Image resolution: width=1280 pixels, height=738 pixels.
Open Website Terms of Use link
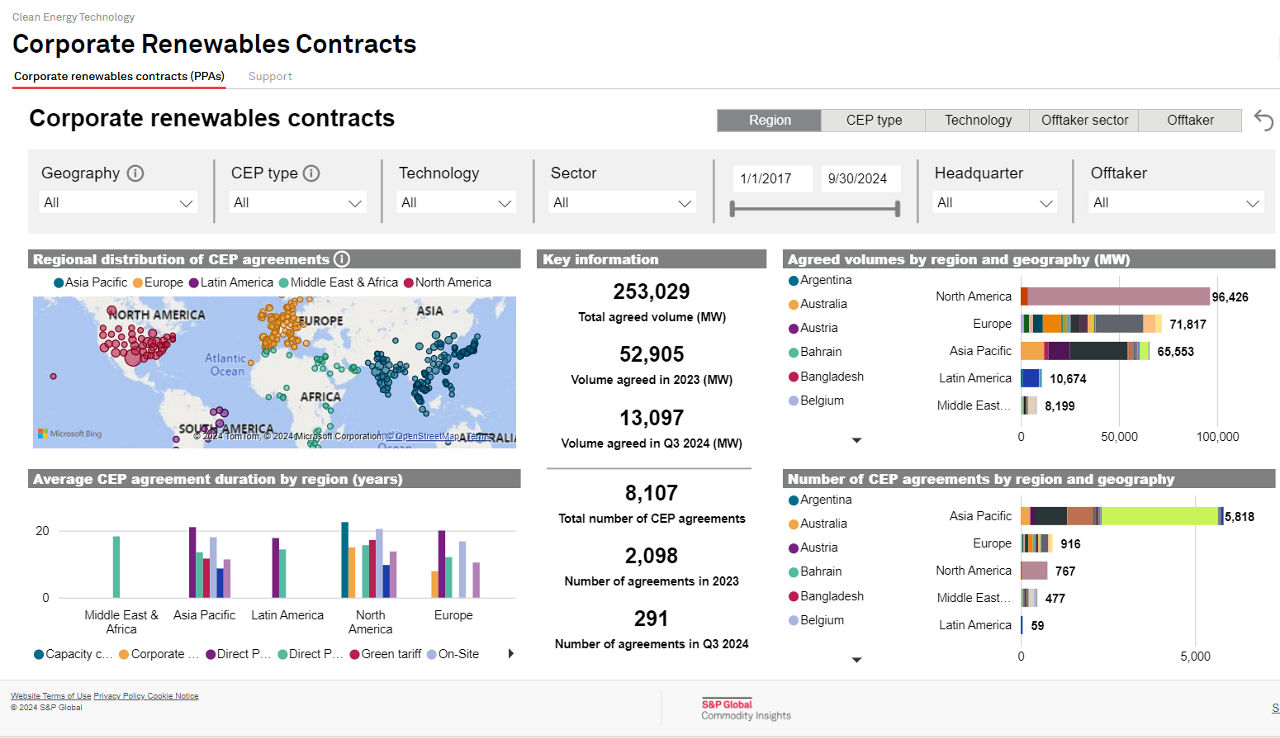coord(51,696)
